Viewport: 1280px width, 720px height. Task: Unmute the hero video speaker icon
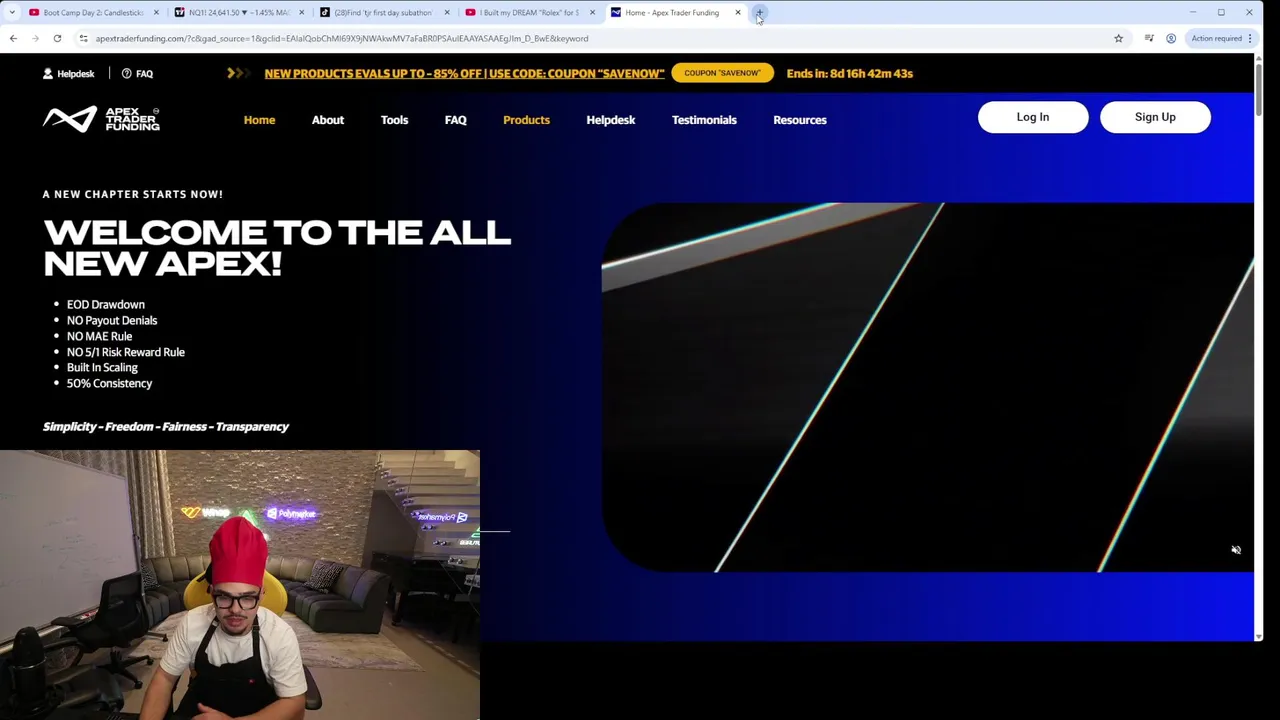1236,550
